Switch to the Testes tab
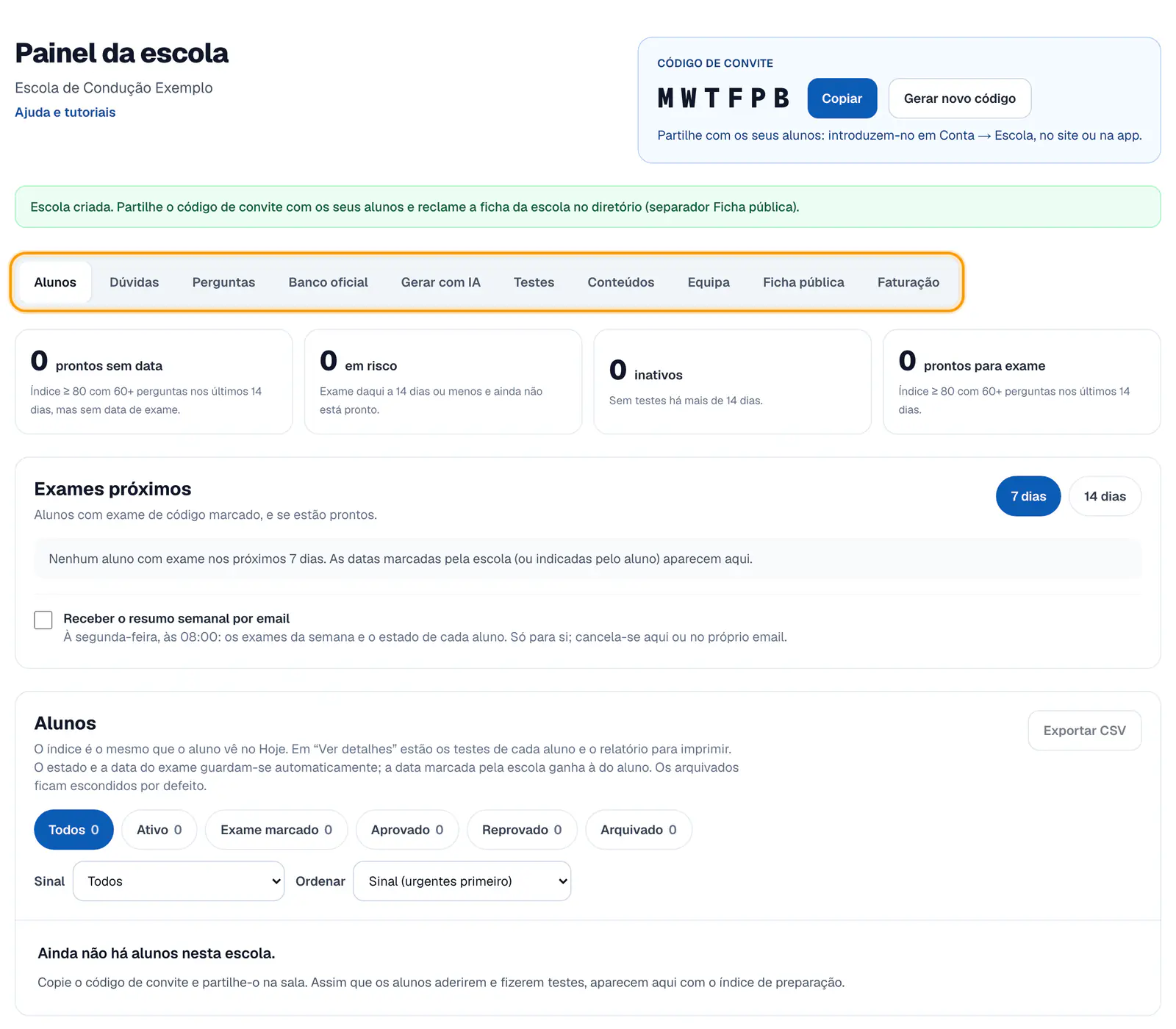 pyautogui.click(x=534, y=282)
